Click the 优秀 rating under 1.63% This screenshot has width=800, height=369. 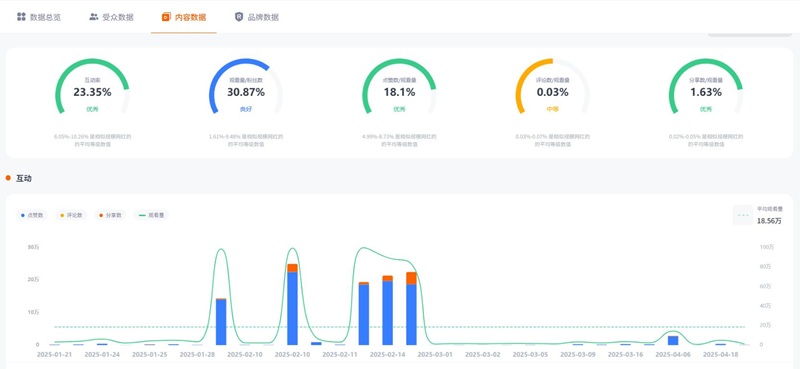(706, 109)
